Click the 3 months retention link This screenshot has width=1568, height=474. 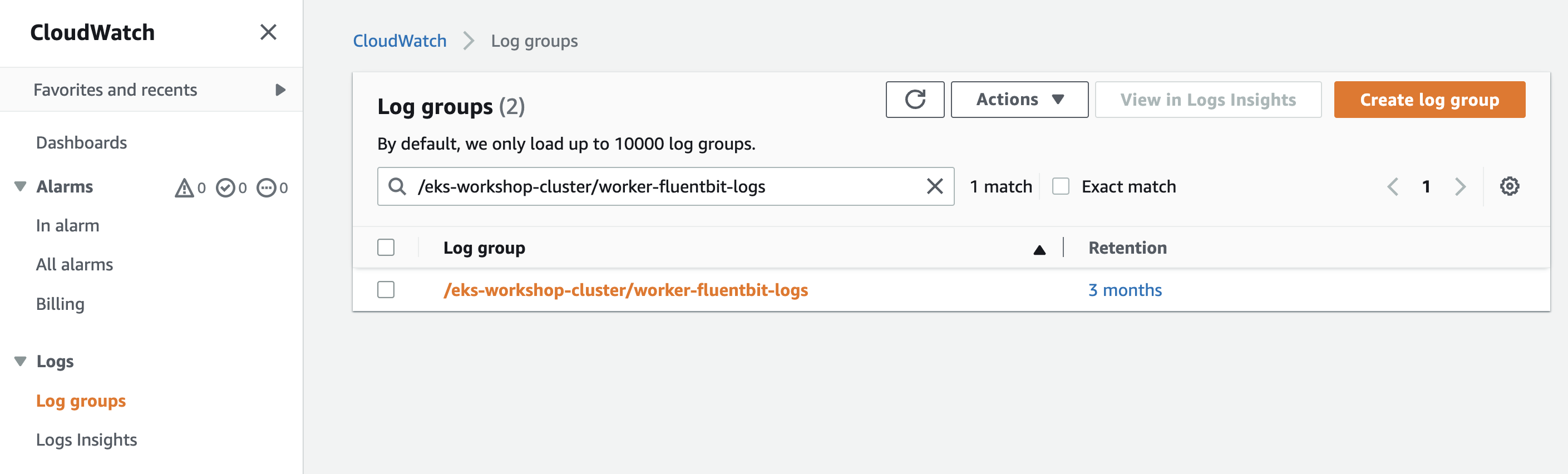[1125, 290]
